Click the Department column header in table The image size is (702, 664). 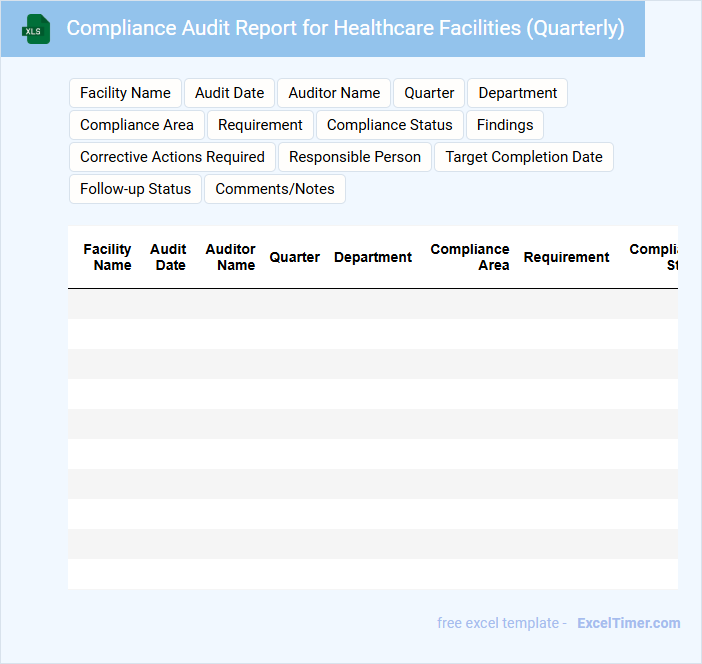tap(372, 257)
